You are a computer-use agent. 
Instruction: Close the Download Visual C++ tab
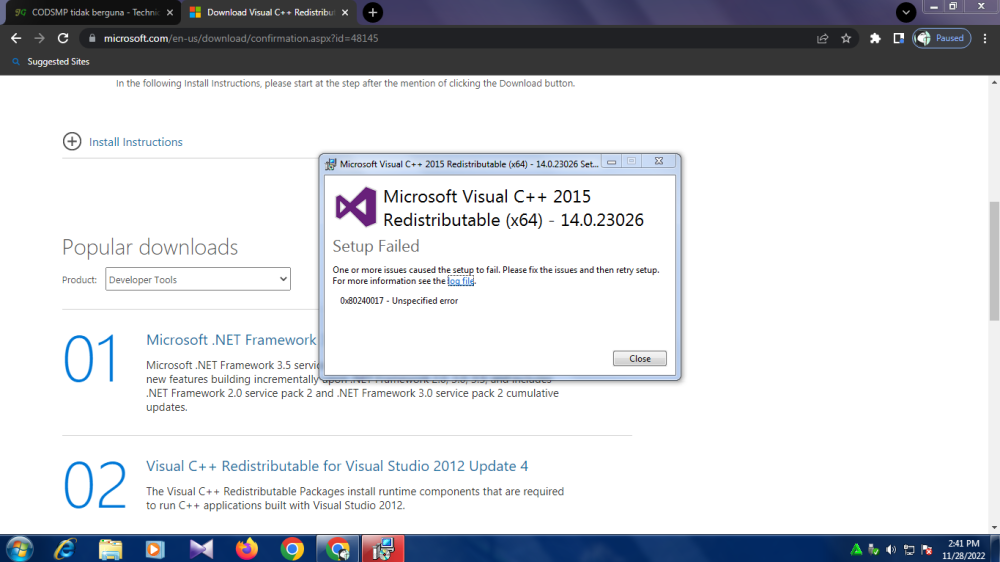(345, 12)
